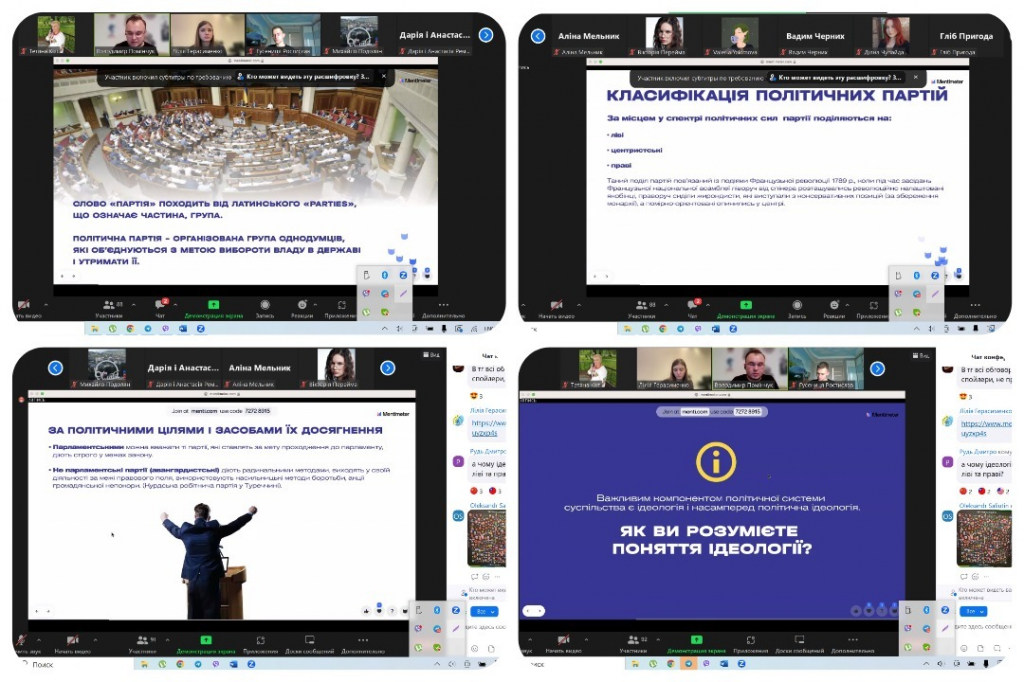Open Участники in the ІДЕОЛОГІЇ question-slide window
Screen dimensions: 1024x682
click(633, 643)
